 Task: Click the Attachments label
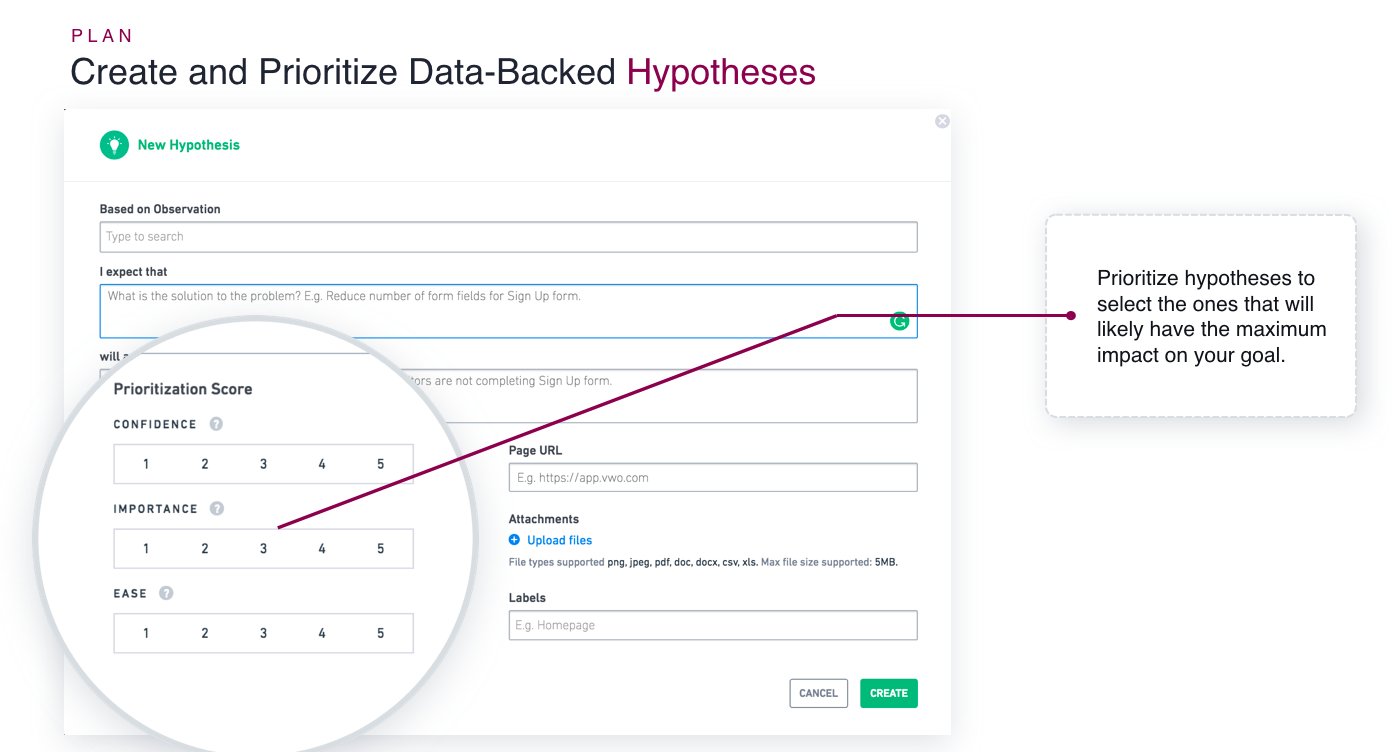tap(544, 519)
